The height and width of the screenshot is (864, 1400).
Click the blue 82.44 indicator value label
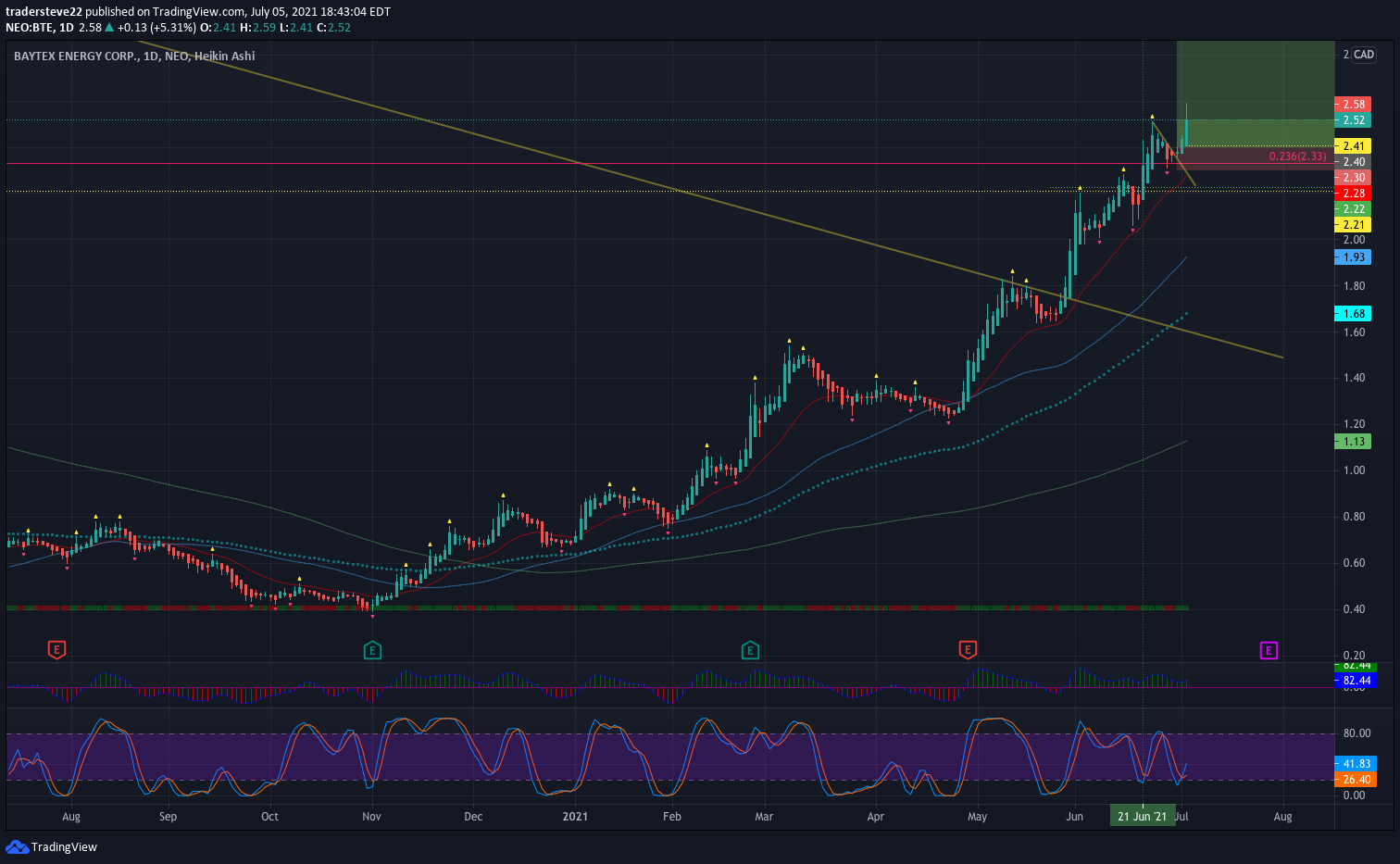1356,681
